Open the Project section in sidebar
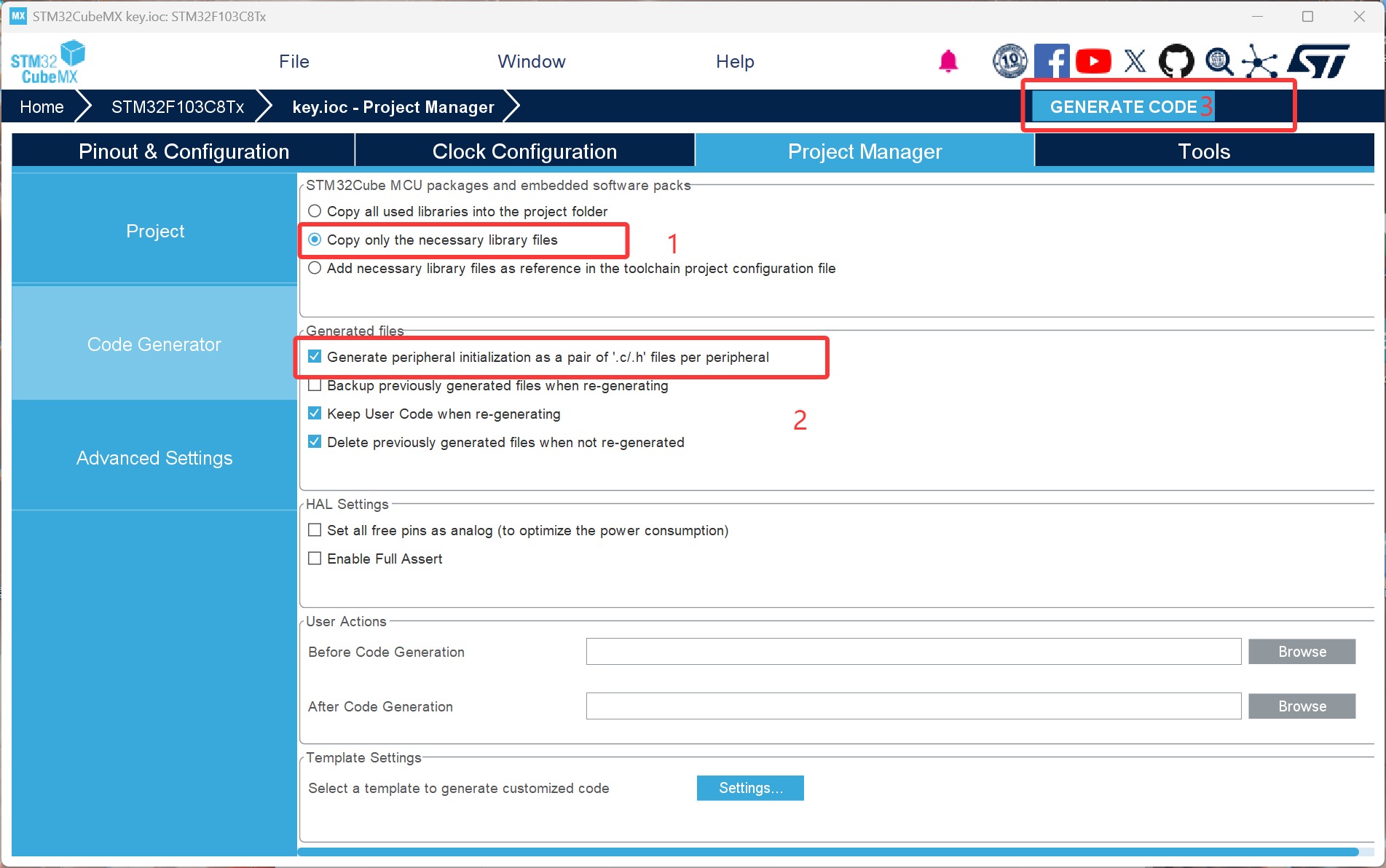 [x=154, y=231]
